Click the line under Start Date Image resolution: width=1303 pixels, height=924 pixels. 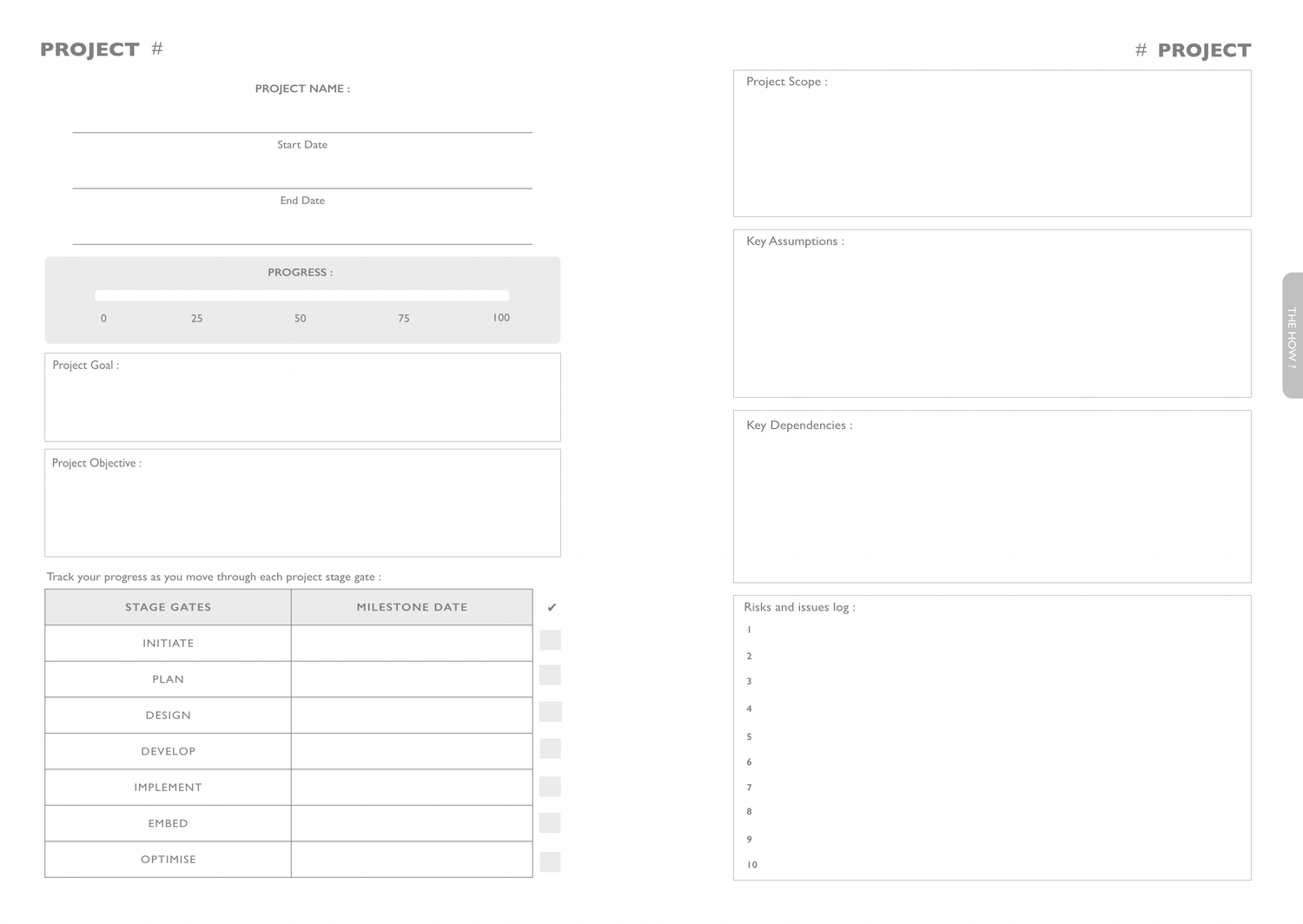click(x=302, y=188)
